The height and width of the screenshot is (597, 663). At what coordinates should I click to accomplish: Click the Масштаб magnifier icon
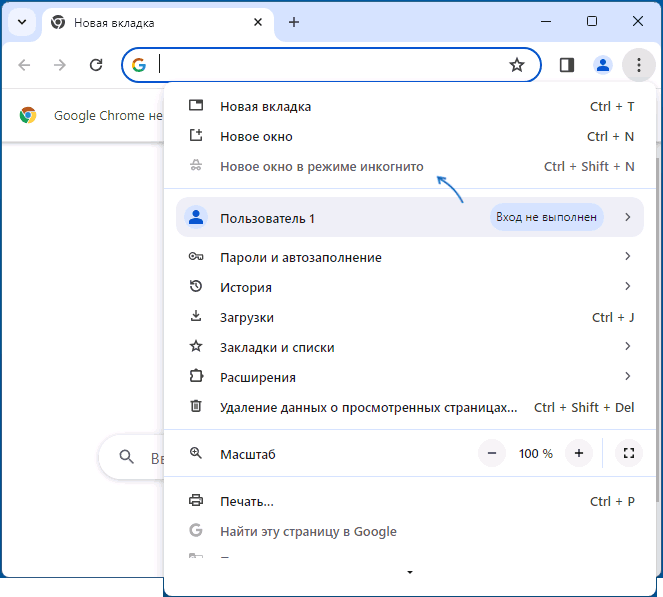[x=196, y=453]
